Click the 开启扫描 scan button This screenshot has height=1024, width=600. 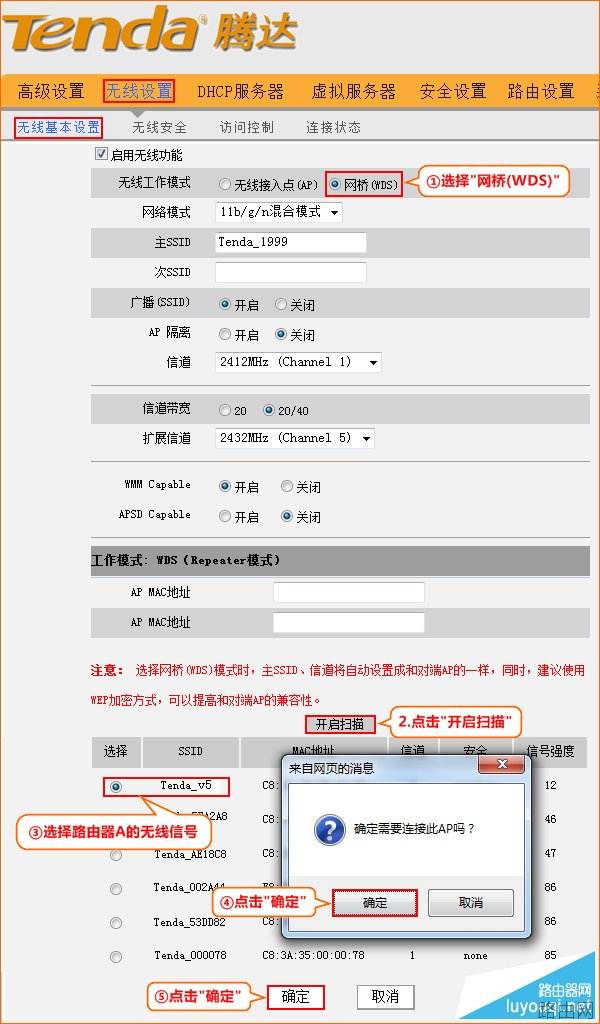(x=340, y=724)
